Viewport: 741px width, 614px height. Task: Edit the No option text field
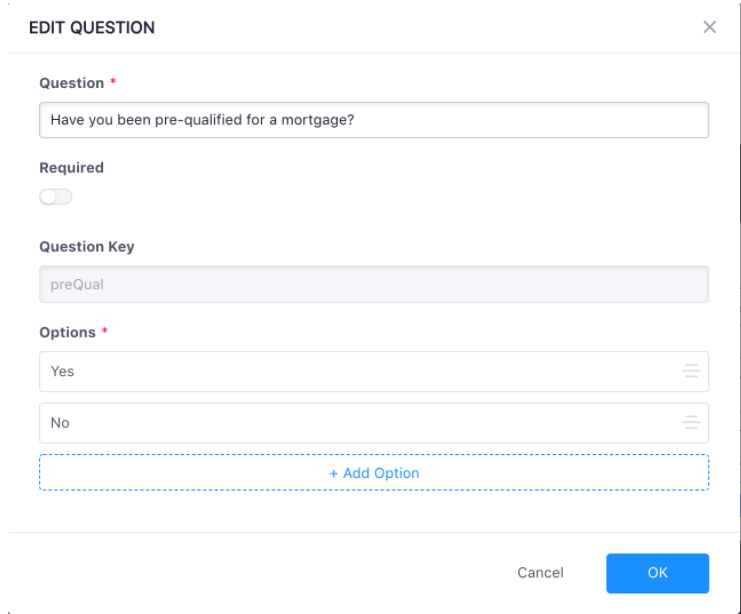coord(374,423)
